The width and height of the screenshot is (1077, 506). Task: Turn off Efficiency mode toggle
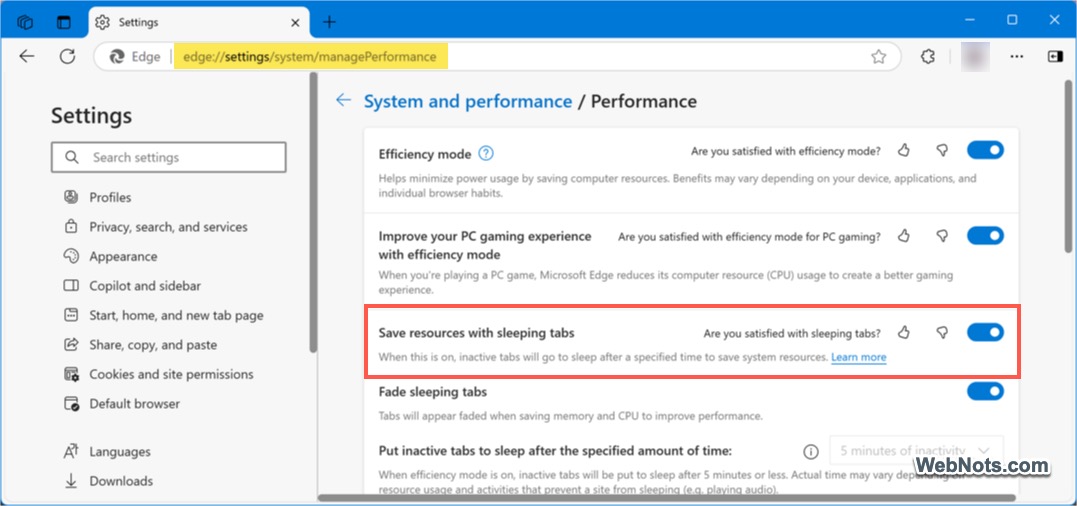click(x=985, y=150)
